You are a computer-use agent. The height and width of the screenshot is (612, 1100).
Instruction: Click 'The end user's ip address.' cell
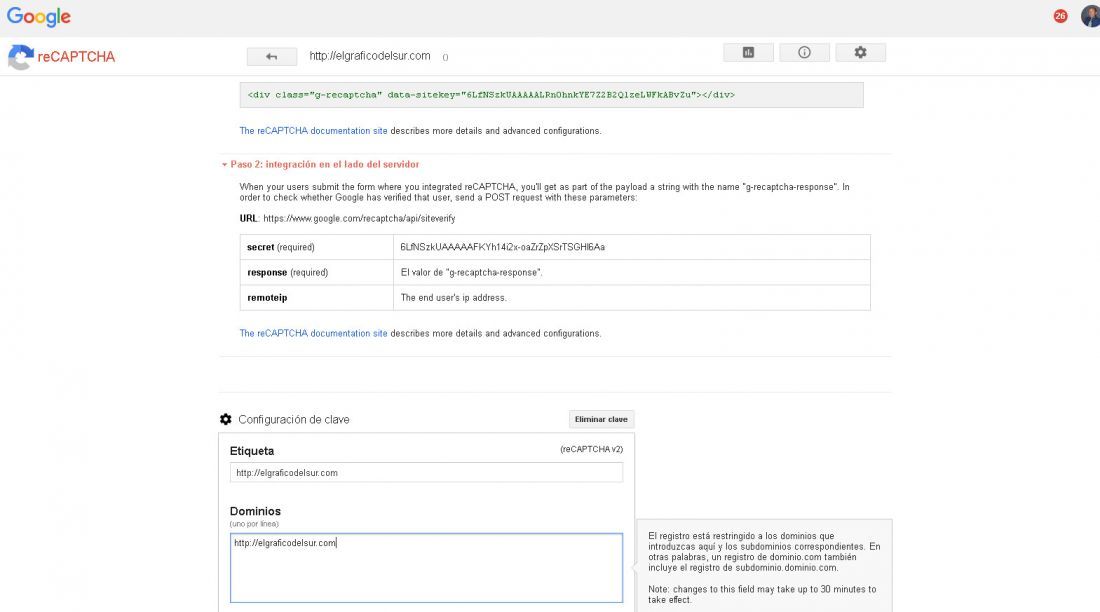click(631, 298)
